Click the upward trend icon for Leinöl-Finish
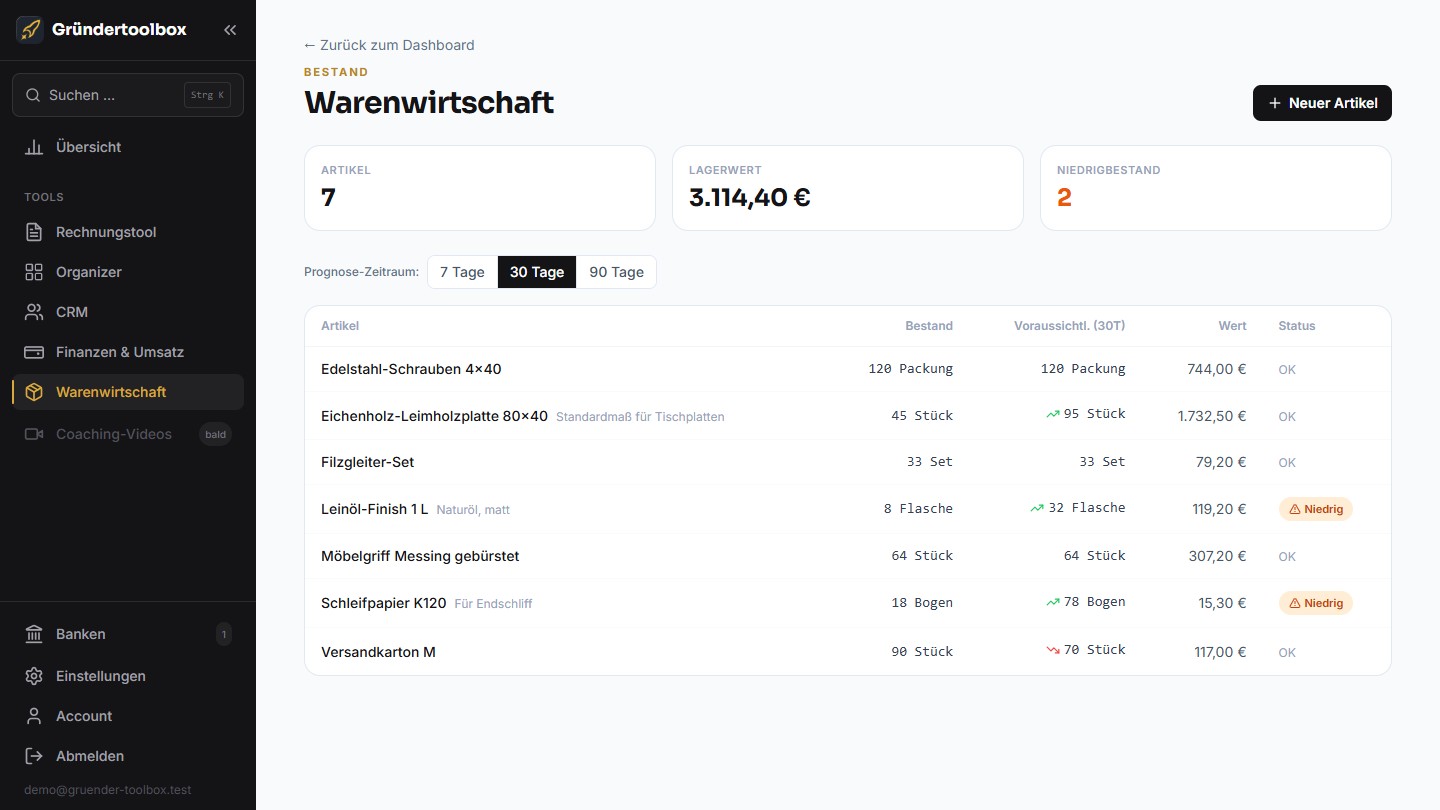 pyautogui.click(x=1037, y=508)
